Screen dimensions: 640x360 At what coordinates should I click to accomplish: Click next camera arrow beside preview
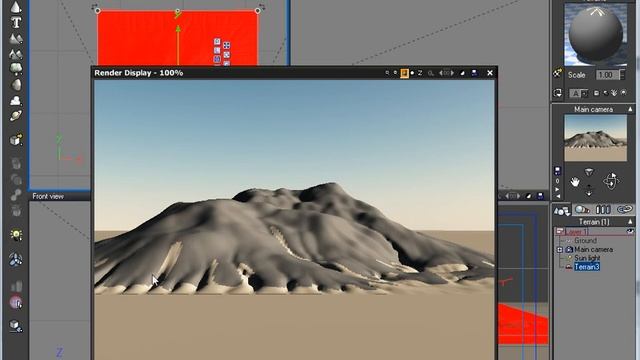[x=557, y=189]
